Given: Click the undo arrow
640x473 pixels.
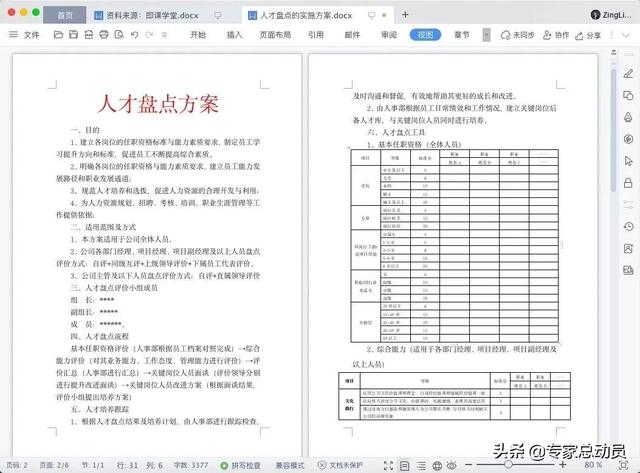Looking at the screenshot, I should tap(135, 35).
